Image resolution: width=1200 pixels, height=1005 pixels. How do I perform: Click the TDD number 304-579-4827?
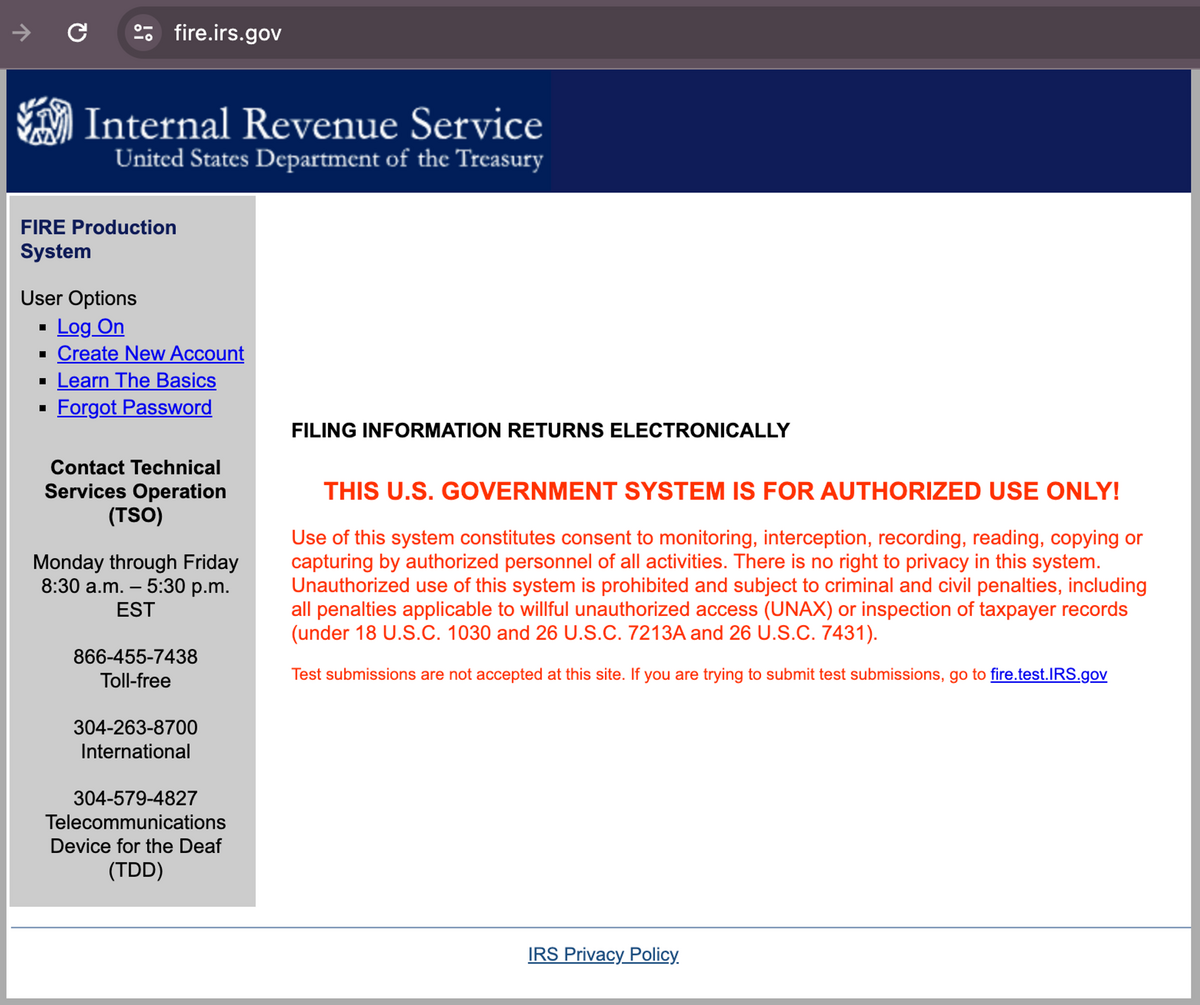[x=135, y=798]
